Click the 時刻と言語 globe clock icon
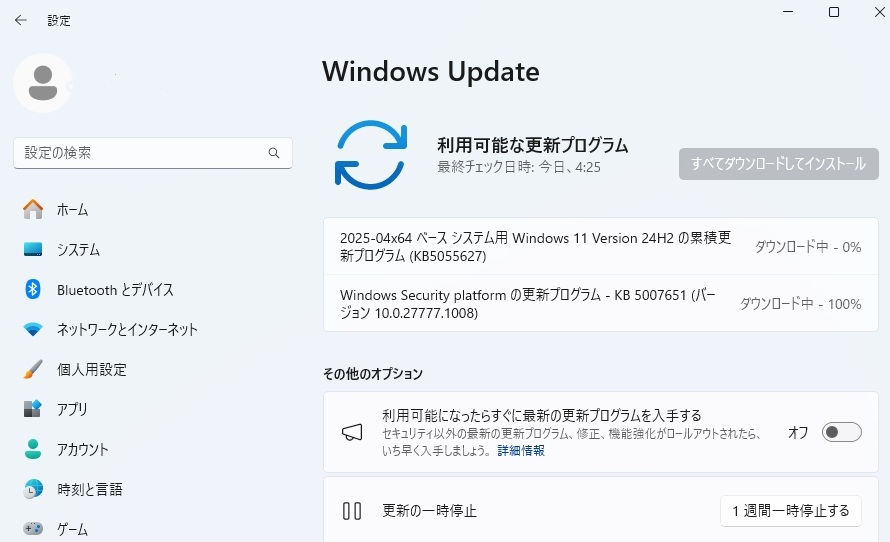Screen dimensions: 890x542 pyautogui.click(x=33, y=489)
